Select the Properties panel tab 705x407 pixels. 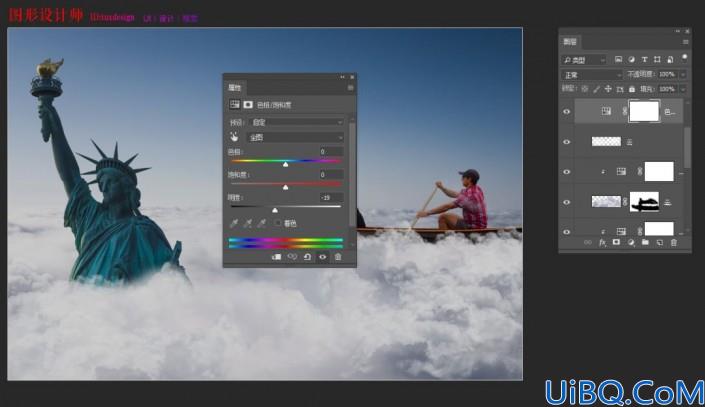[235, 88]
